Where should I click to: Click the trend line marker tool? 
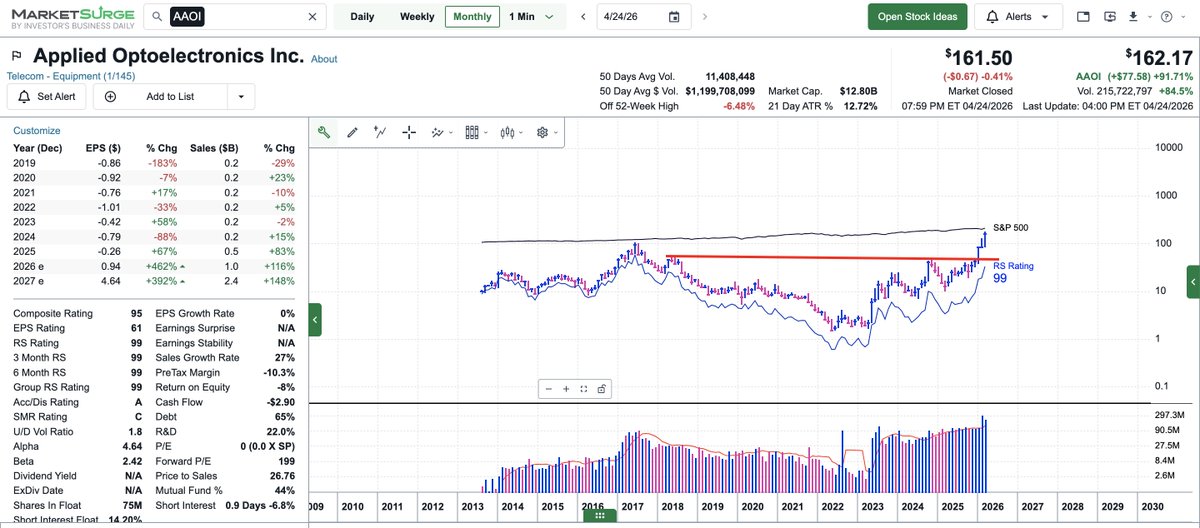380,132
